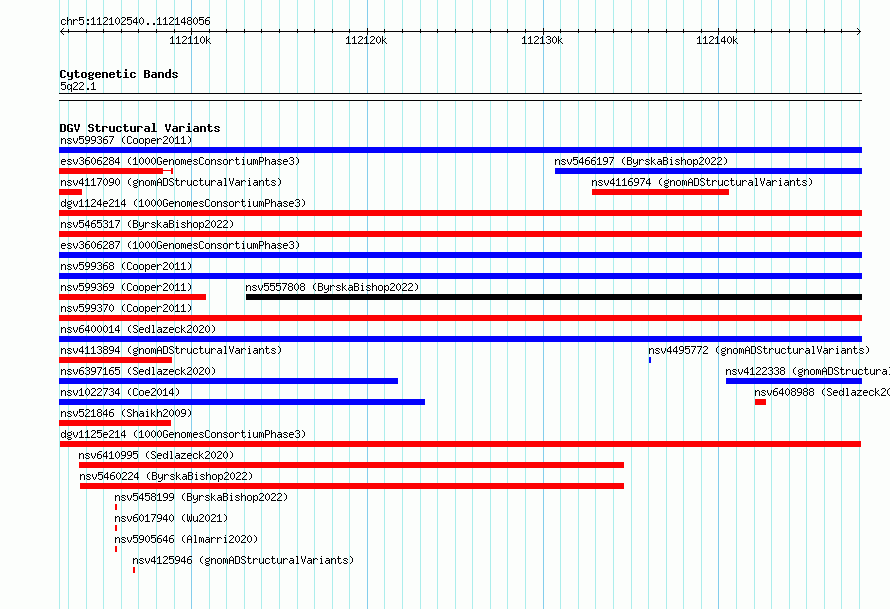Click the red nsv5465317 bar
The height and width of the screenshot is (609, 890).
click(460, 234)
